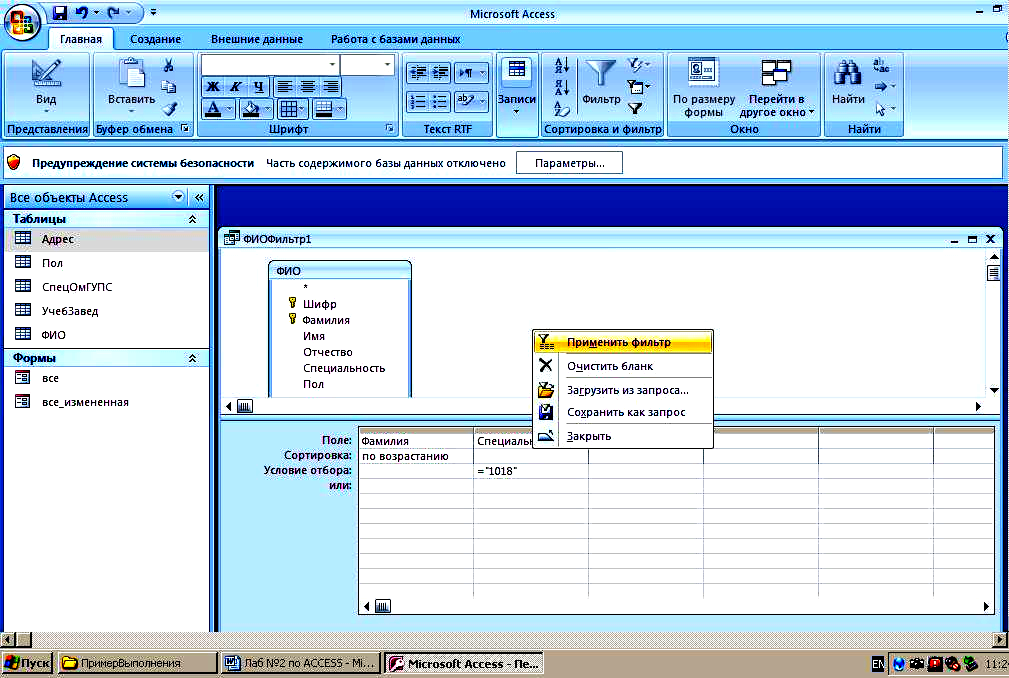Copy with the clipboard copy icon
Image resolution: width=1009 pixels, height=678 pixels.
click(169, 87)
